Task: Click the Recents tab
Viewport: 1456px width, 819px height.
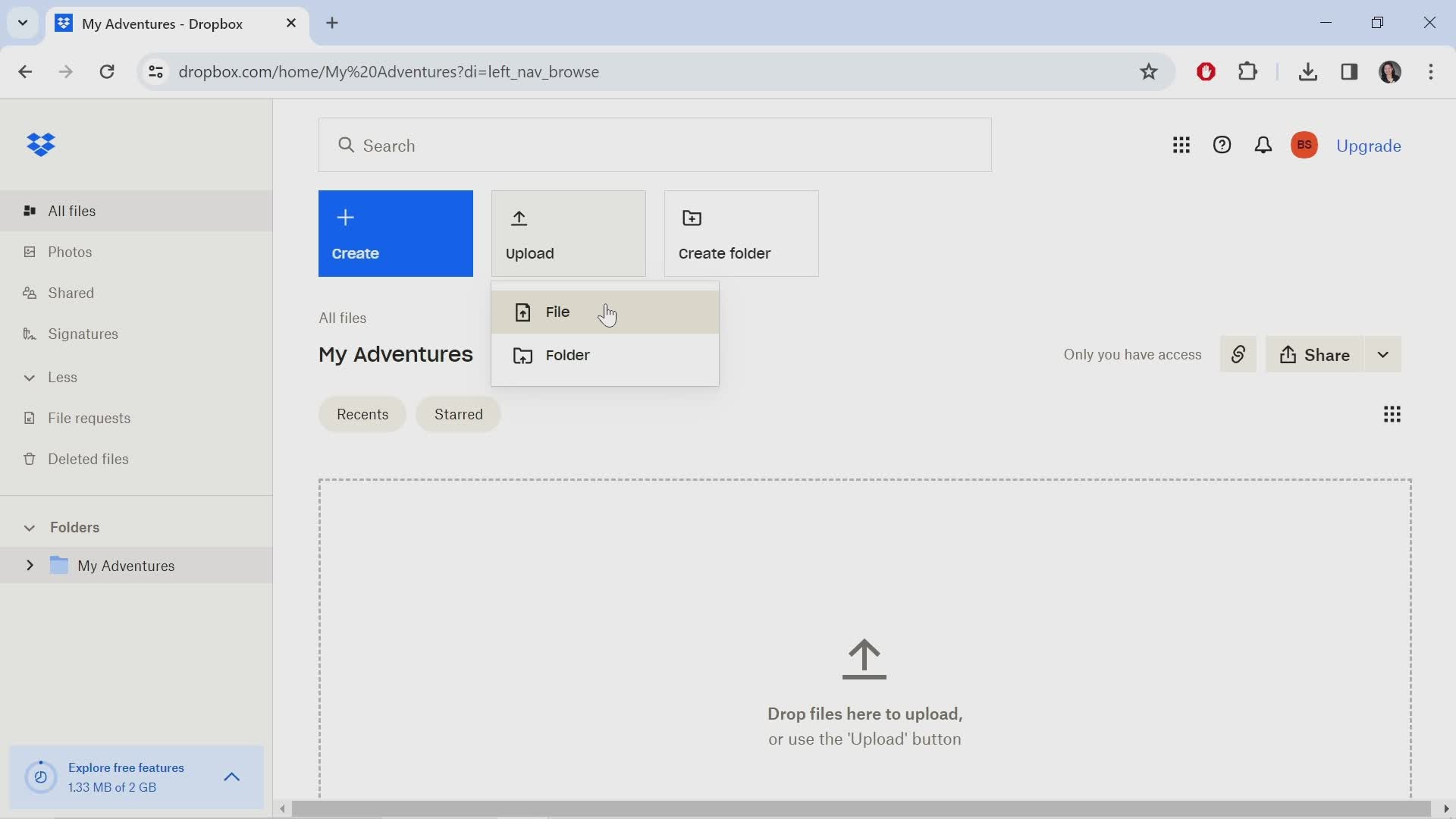Action: tap(363, 414)
